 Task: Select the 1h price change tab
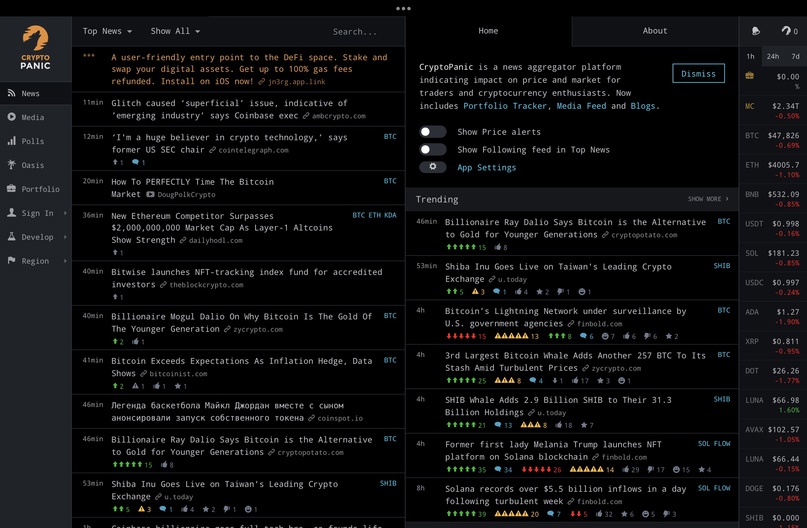750,56
